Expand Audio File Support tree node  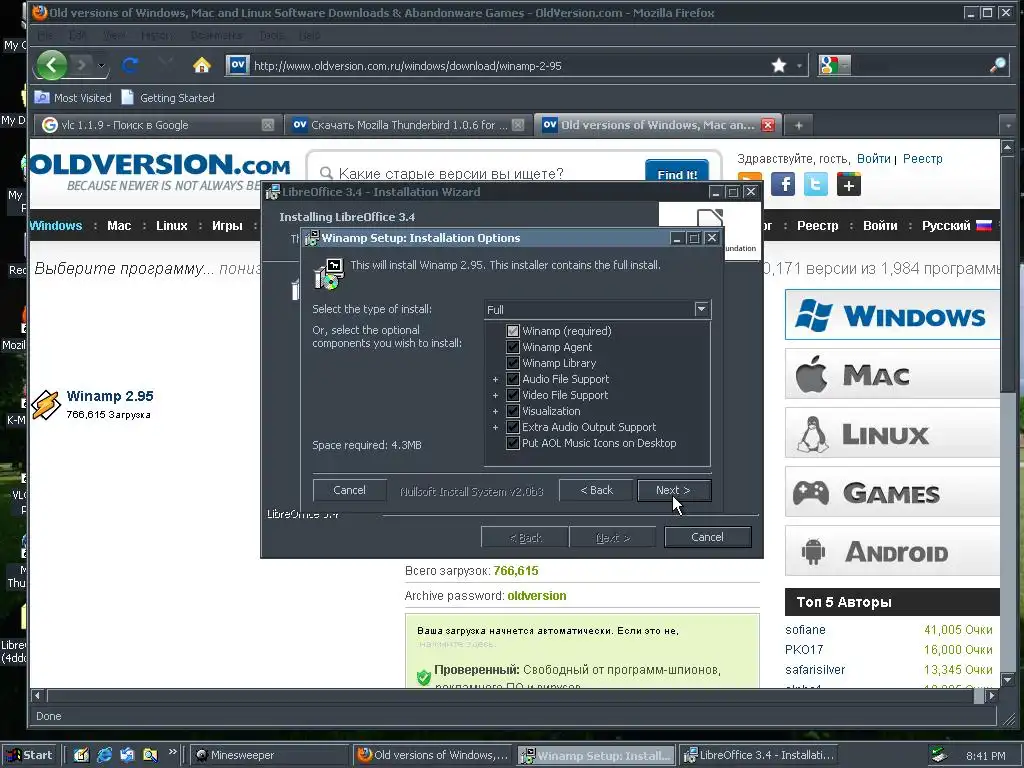[x=495, y=379]
